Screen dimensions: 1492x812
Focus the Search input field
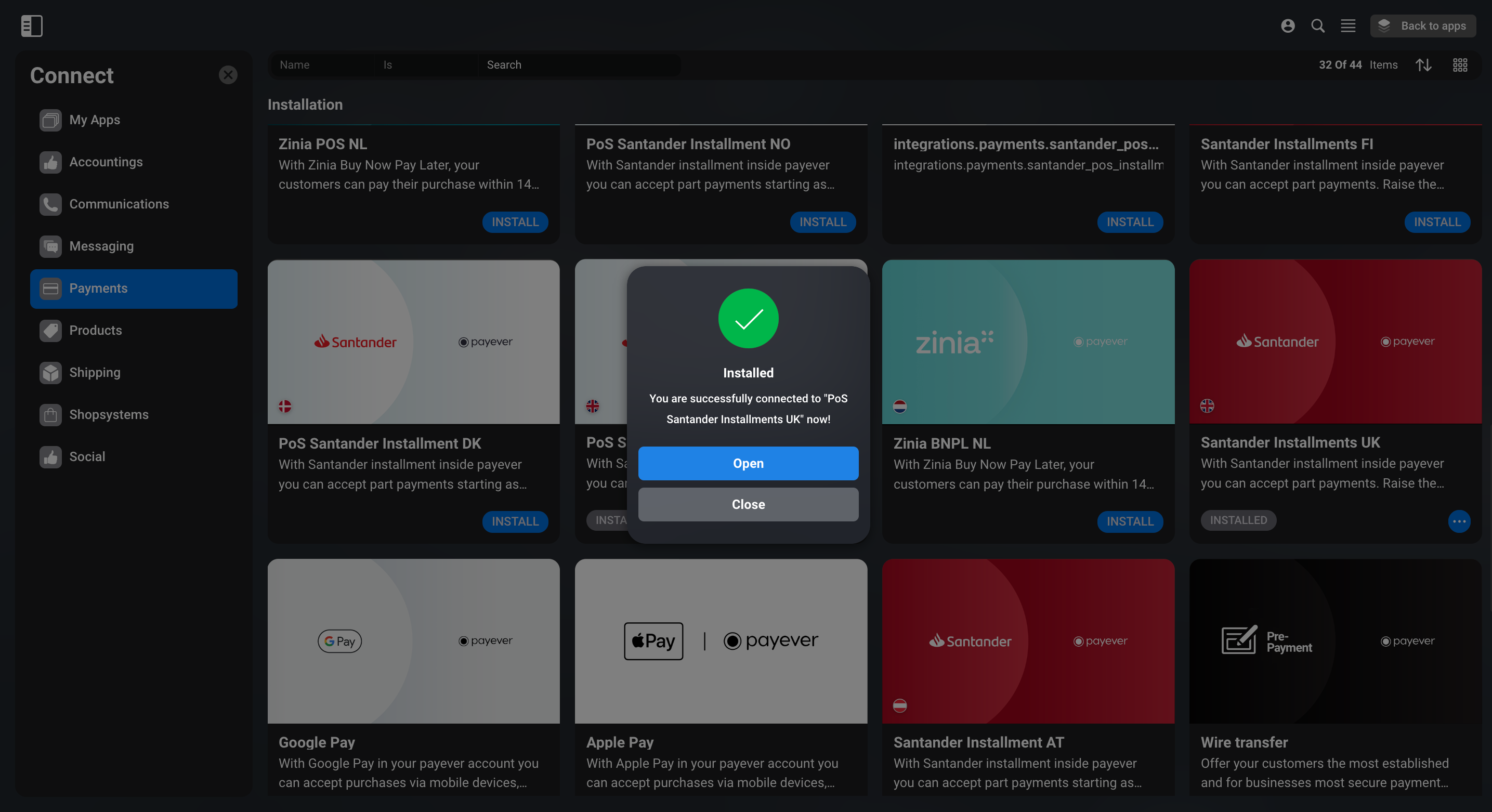pos(580,65)
